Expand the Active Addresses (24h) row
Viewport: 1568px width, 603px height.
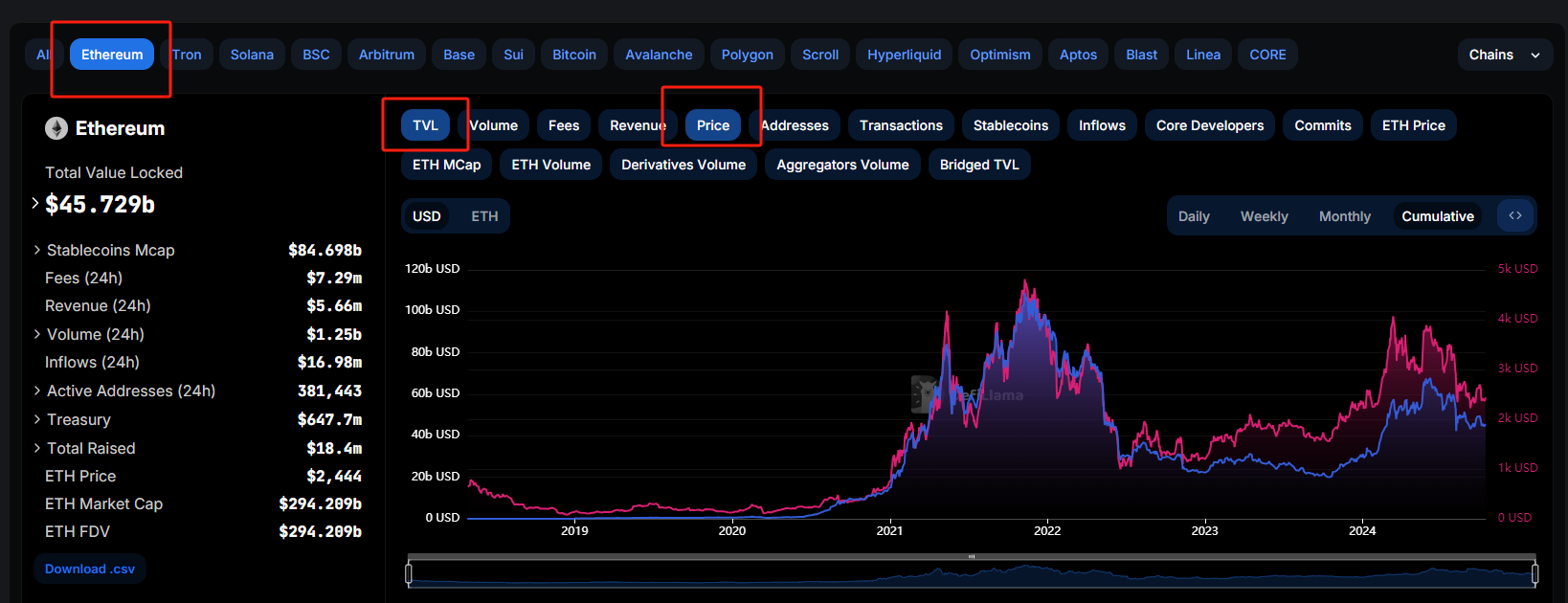coord(37,391)
